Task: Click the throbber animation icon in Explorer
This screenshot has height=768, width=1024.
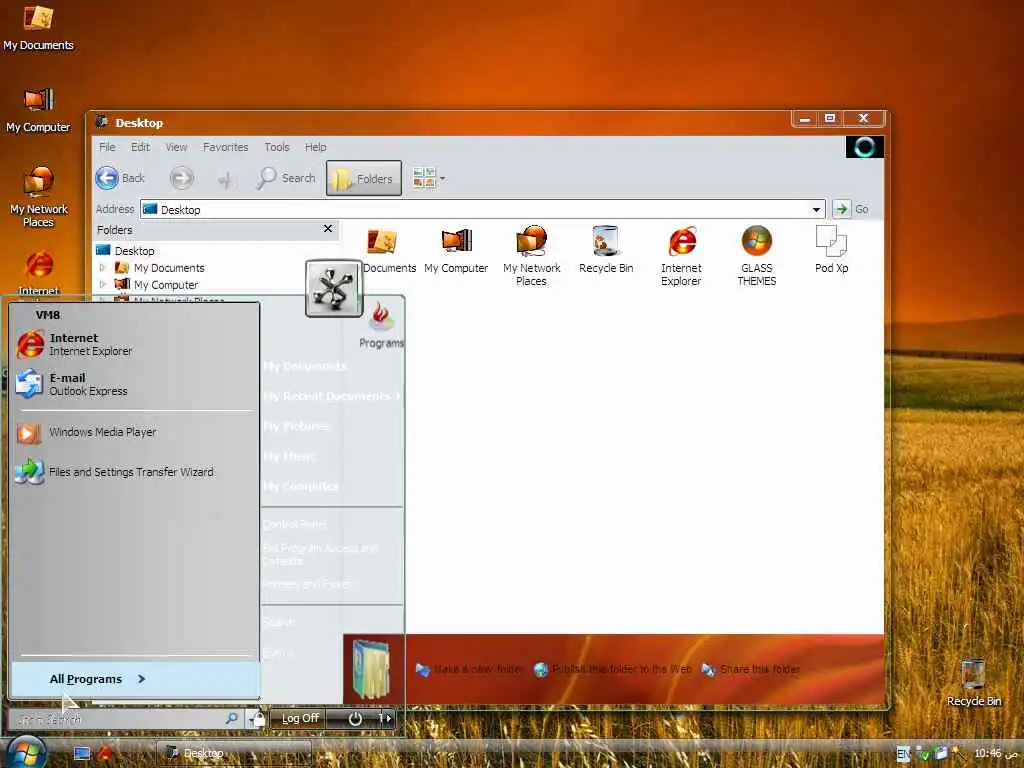Action: [x=865, y=147]
